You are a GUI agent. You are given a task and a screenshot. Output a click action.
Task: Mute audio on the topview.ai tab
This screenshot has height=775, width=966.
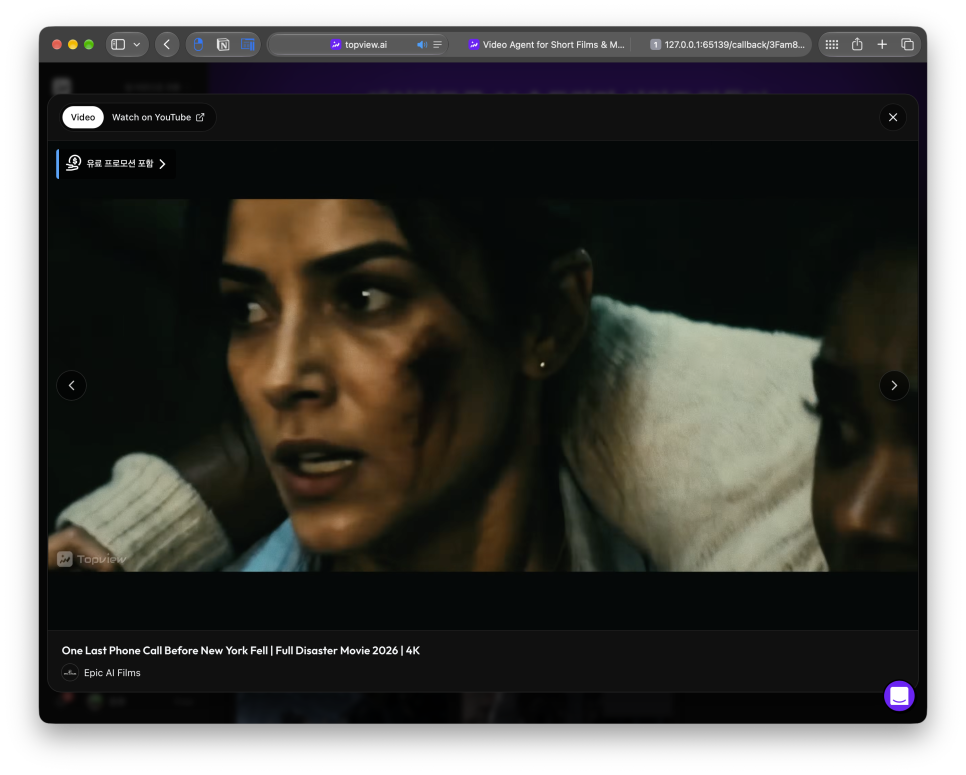click(422, 44)
